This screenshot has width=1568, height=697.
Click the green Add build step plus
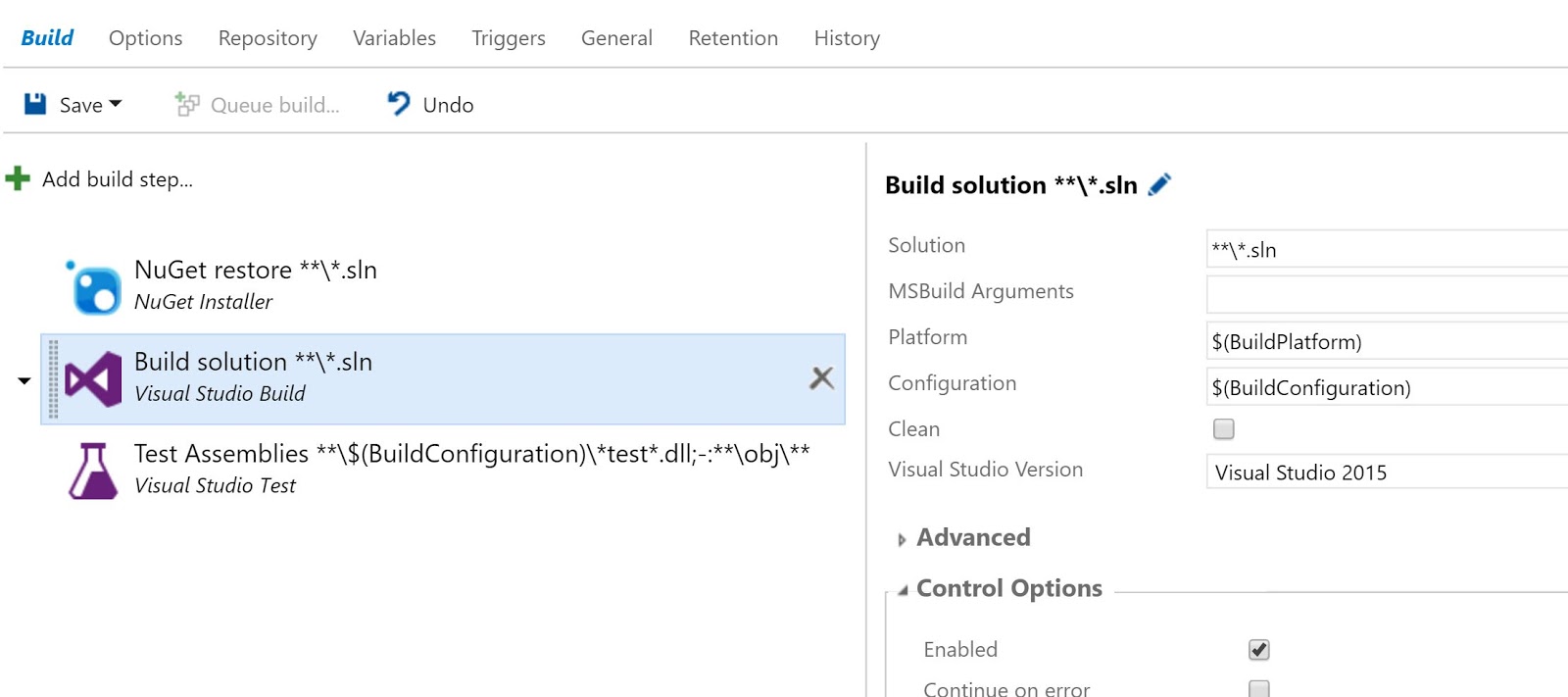[x=18, y=178]
